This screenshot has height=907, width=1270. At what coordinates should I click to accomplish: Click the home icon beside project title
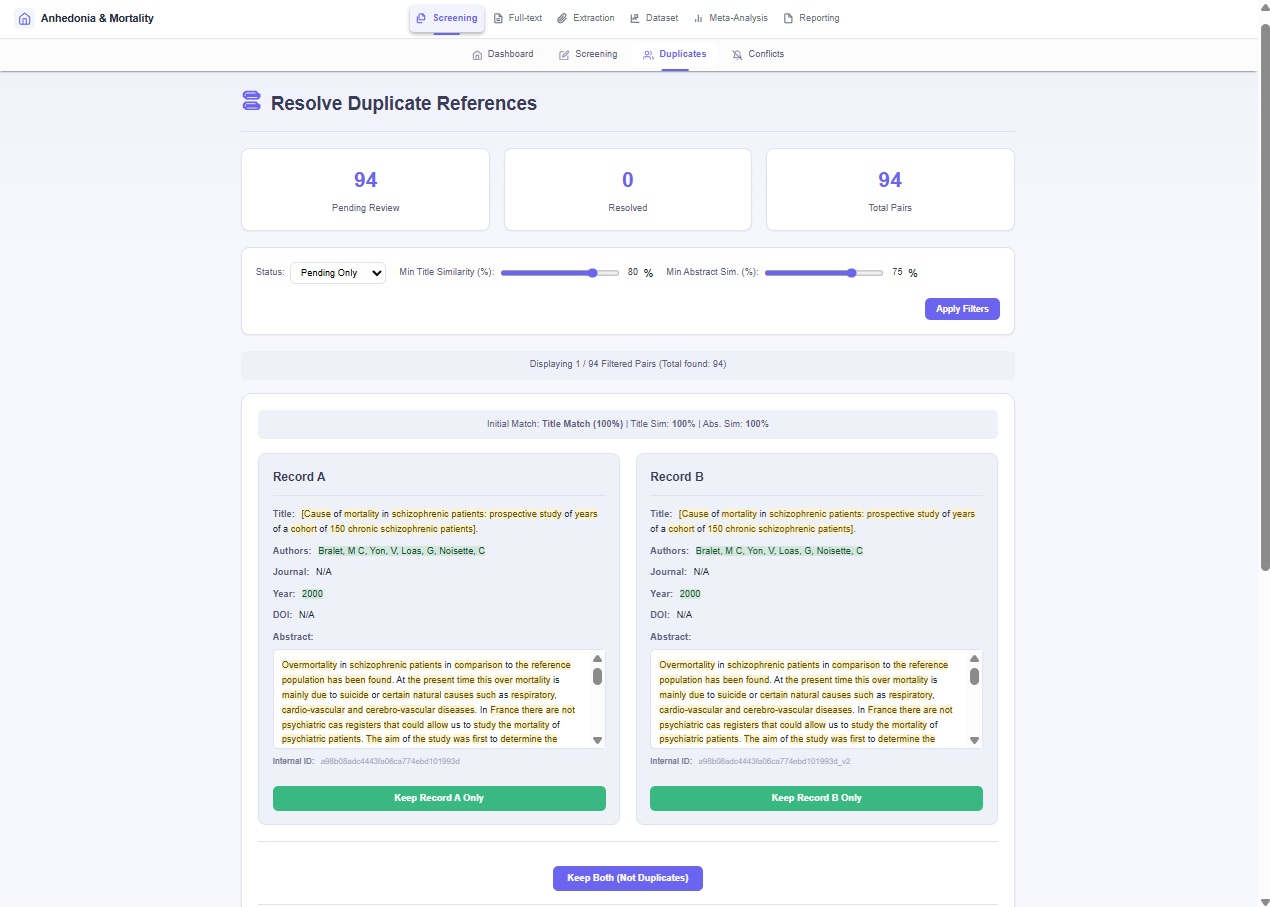click(25, 18)
